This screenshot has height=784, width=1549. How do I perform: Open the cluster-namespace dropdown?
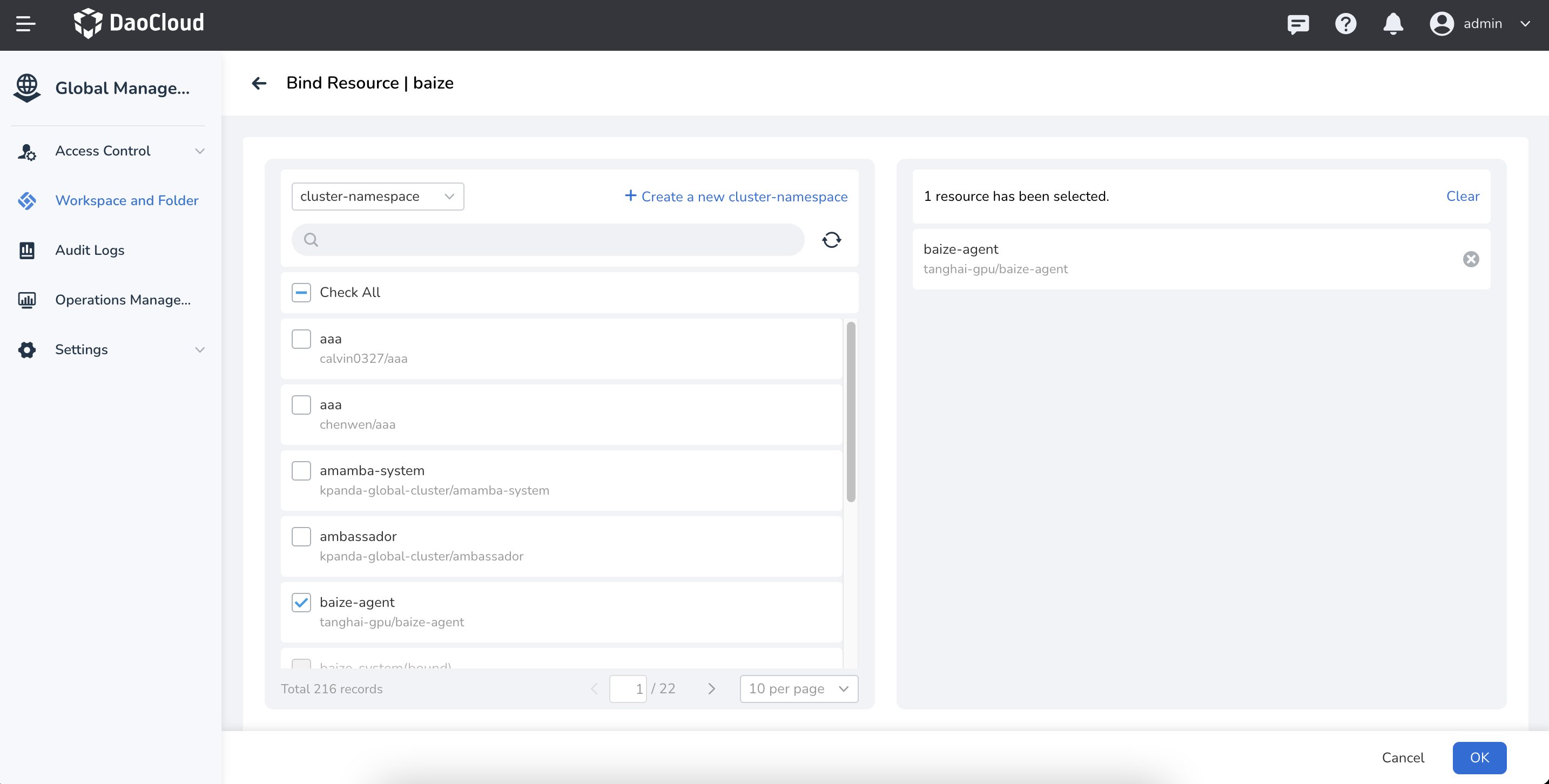point(378,197)
